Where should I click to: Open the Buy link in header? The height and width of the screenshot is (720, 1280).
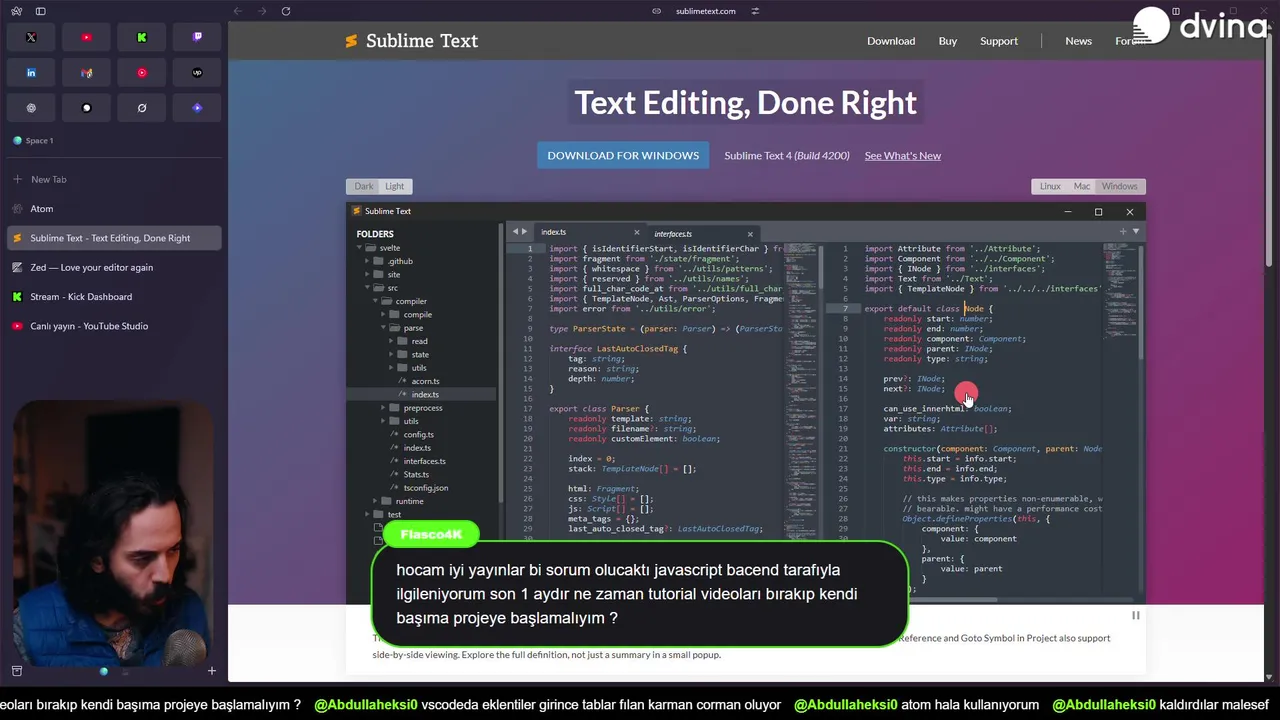click(x=948, y=41)
